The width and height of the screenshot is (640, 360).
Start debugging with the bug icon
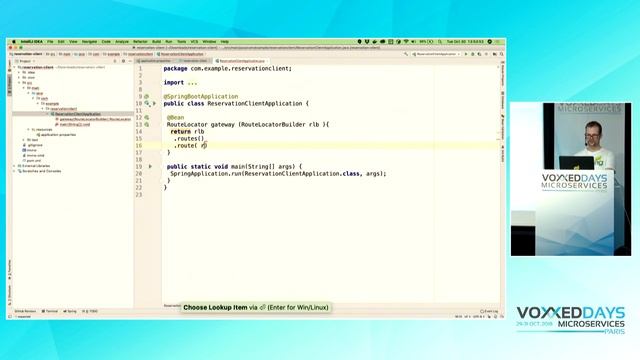(473, 54)
